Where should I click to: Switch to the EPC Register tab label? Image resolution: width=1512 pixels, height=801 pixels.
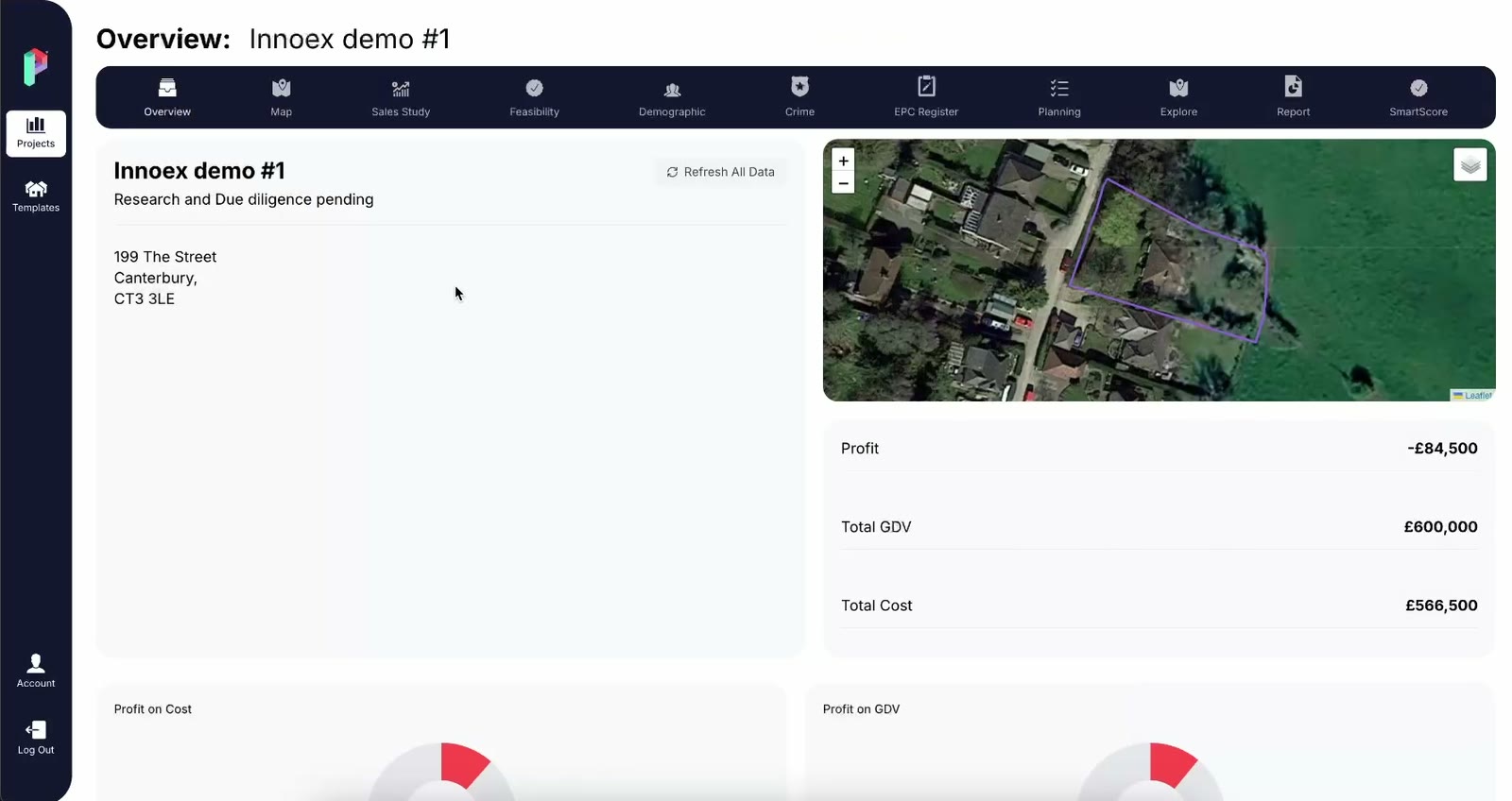pos(926,111)
